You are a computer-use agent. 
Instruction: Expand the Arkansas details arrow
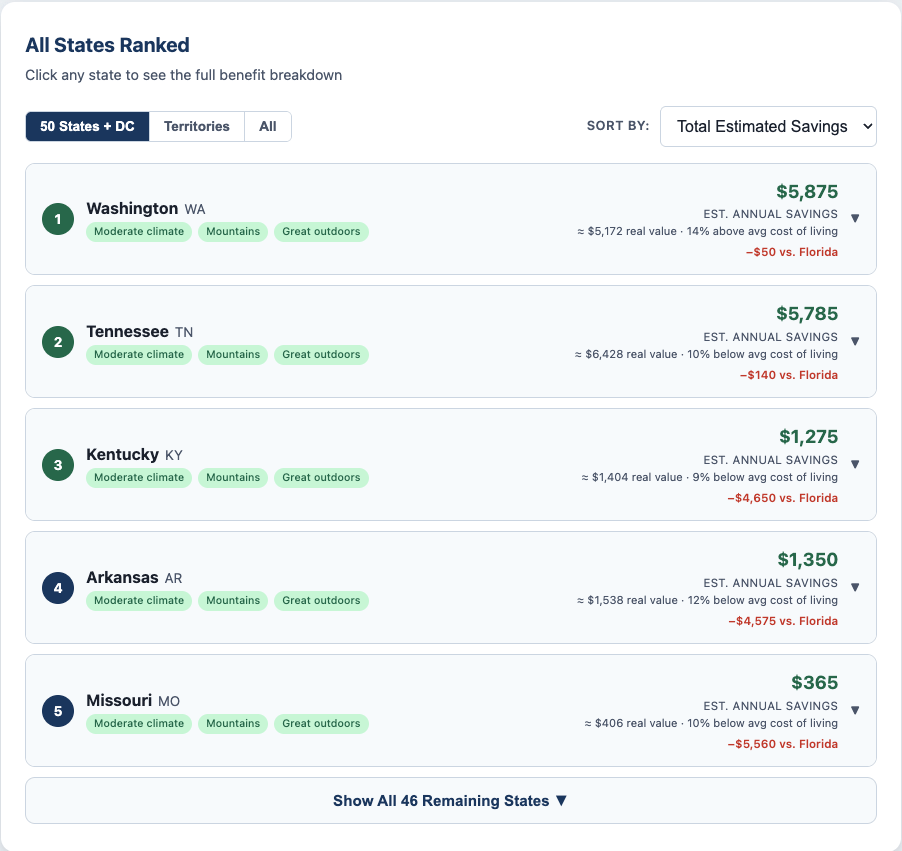(x=855, y=587)
